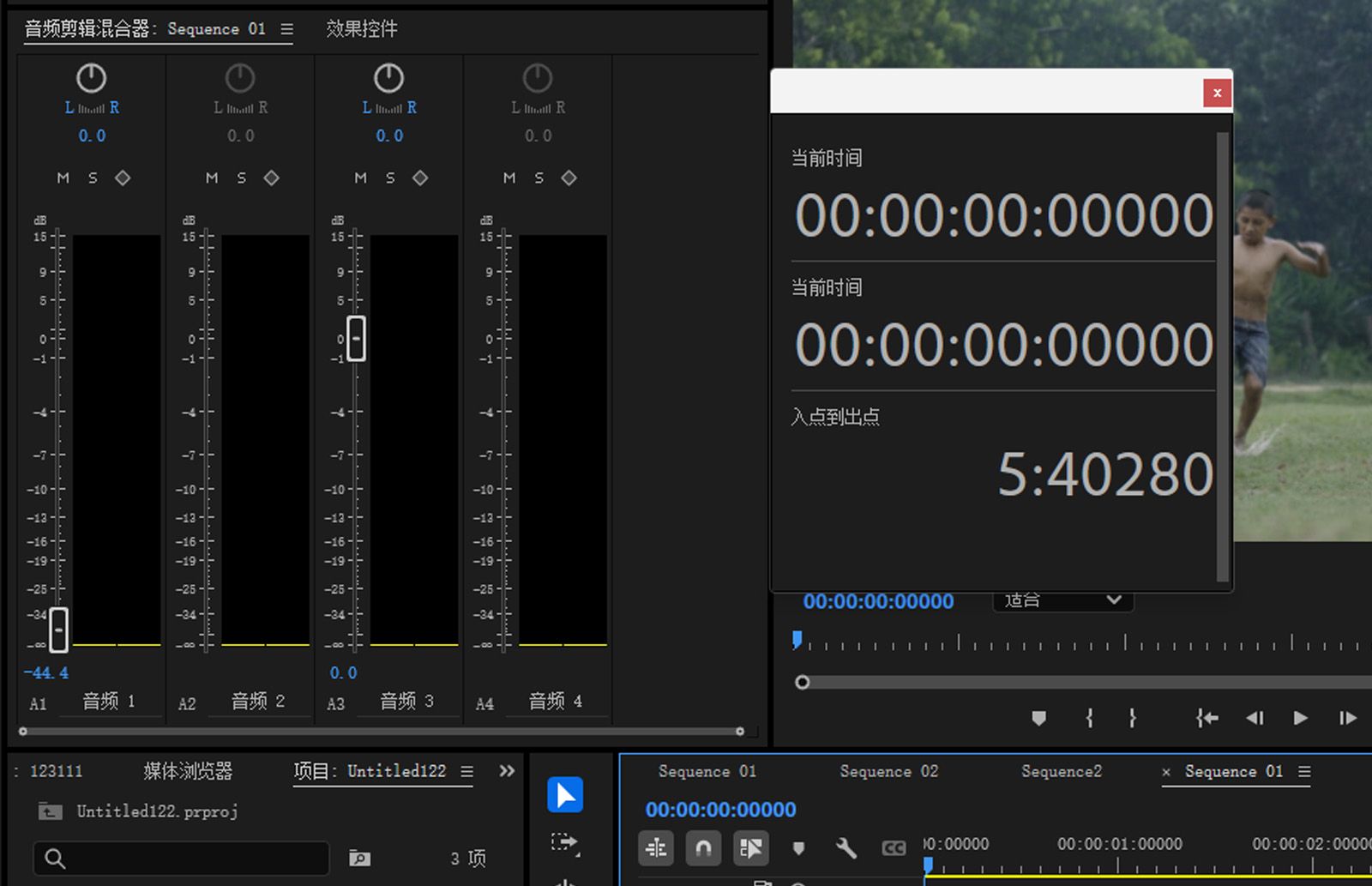1372x886 pixels.
Task: Click the volume fader handle for 音频 3
Action: (x=356, y=338)
